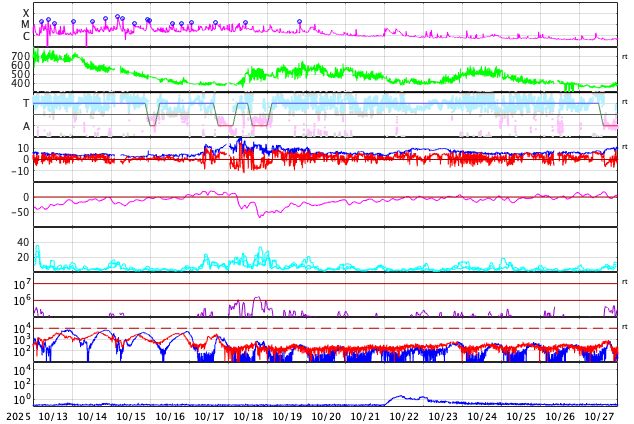The image size is (634, 424).
Task: Click the 10/27 date label
Action: click(599, 416)
